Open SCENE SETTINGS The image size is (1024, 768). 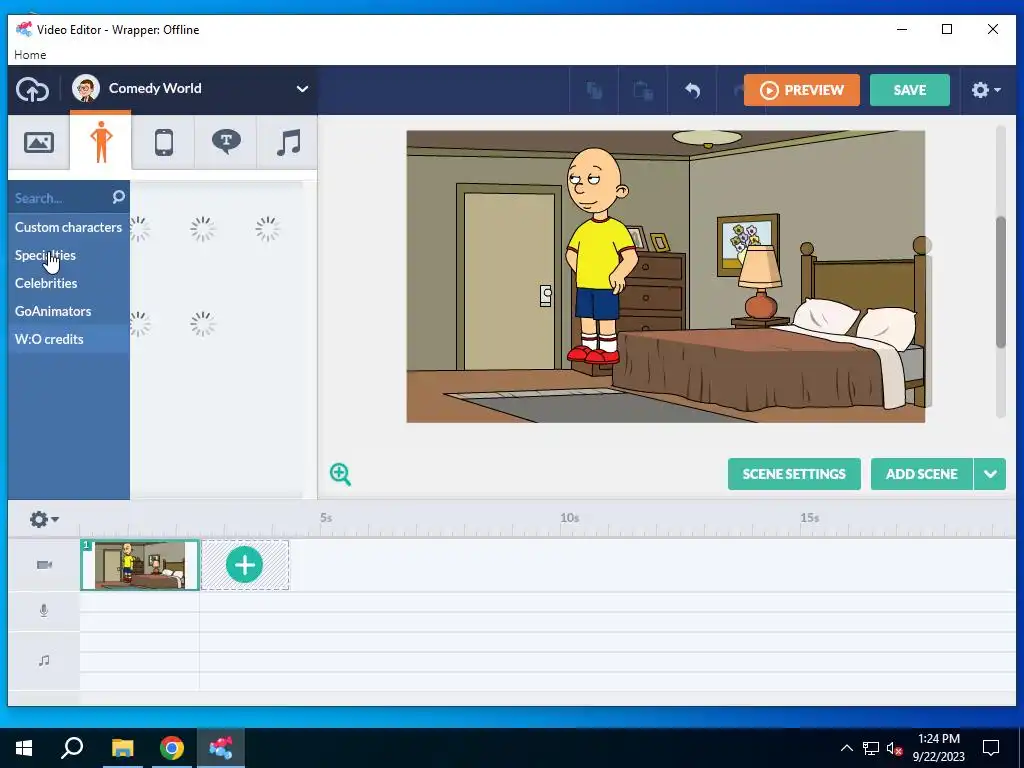[x=794, y=474]
